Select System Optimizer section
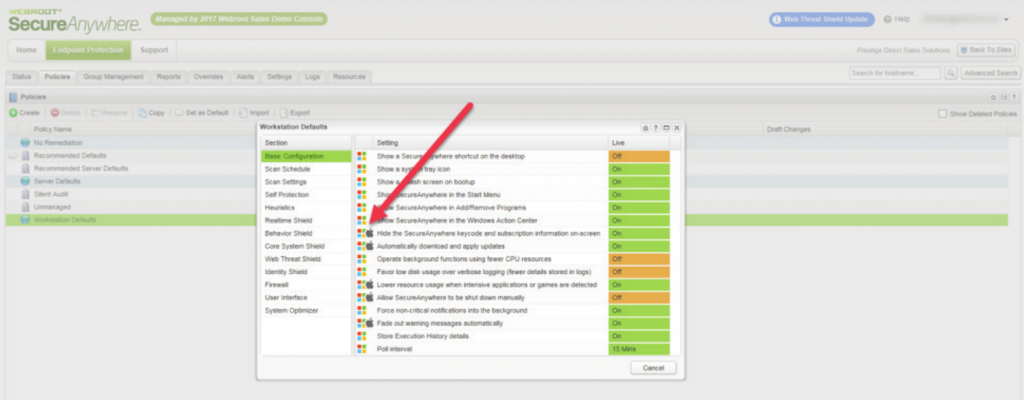The image size is (1024, 400). (306, 310)
